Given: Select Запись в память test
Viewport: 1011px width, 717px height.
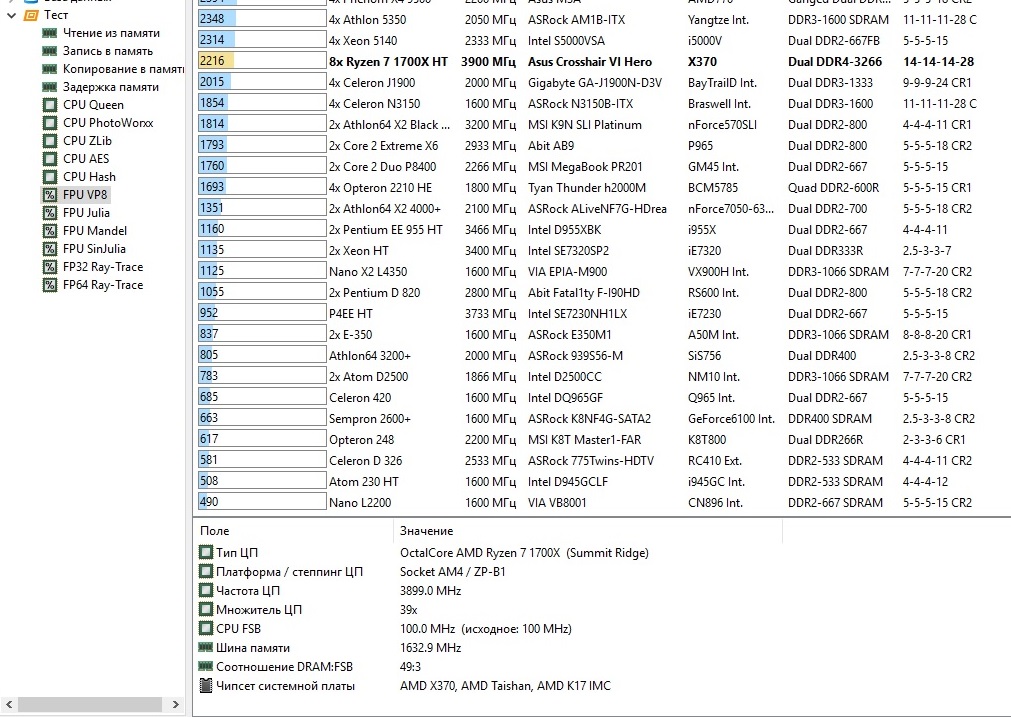Looking at the screenshot, I should (x=108, y=51).
